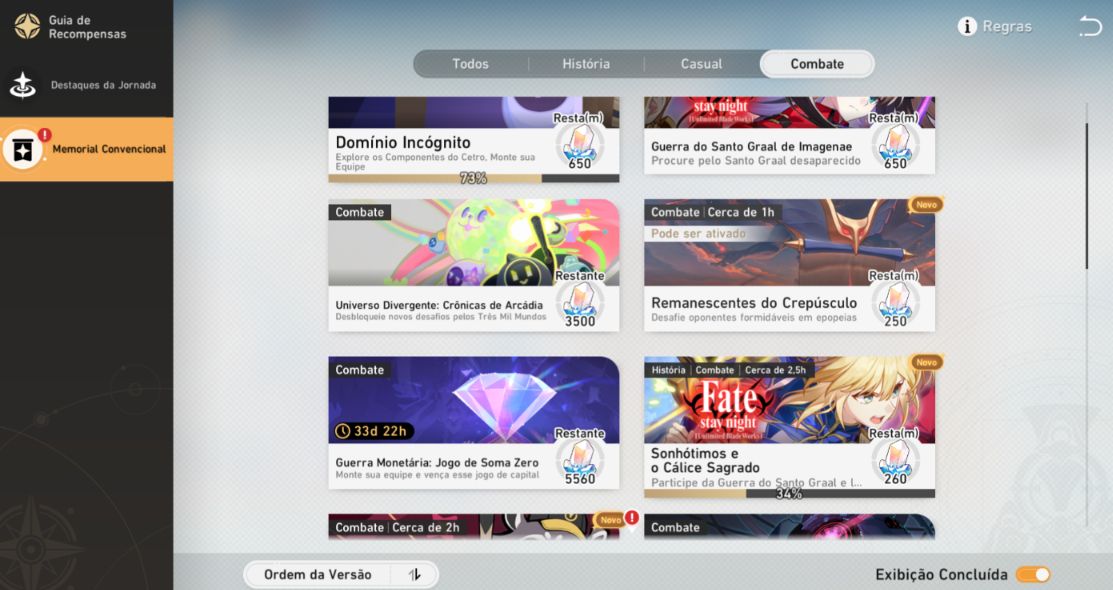Open Guerra do Santo Graal de Imagenae

pos(789,136)
